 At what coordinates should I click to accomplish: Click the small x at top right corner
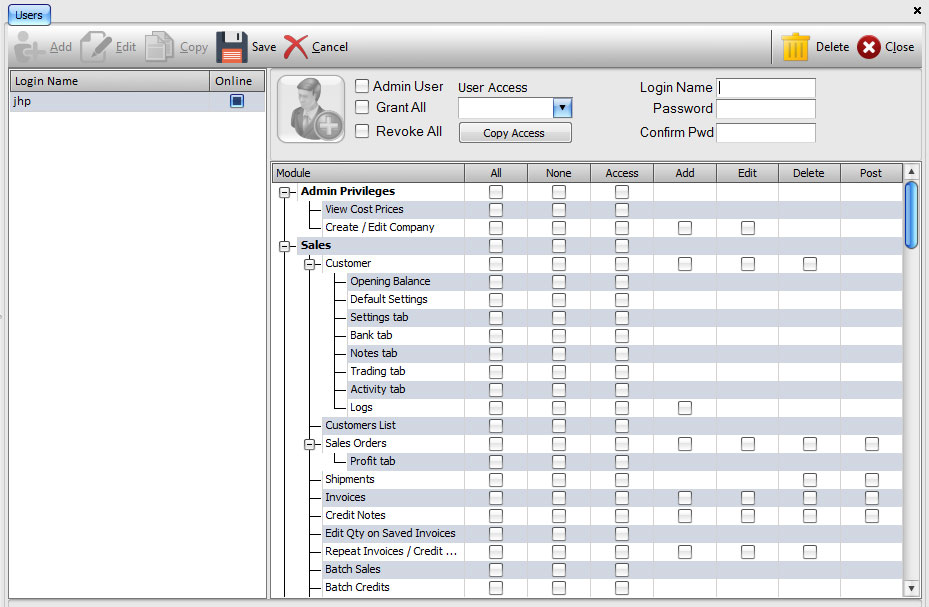click(x=917, y=10)
